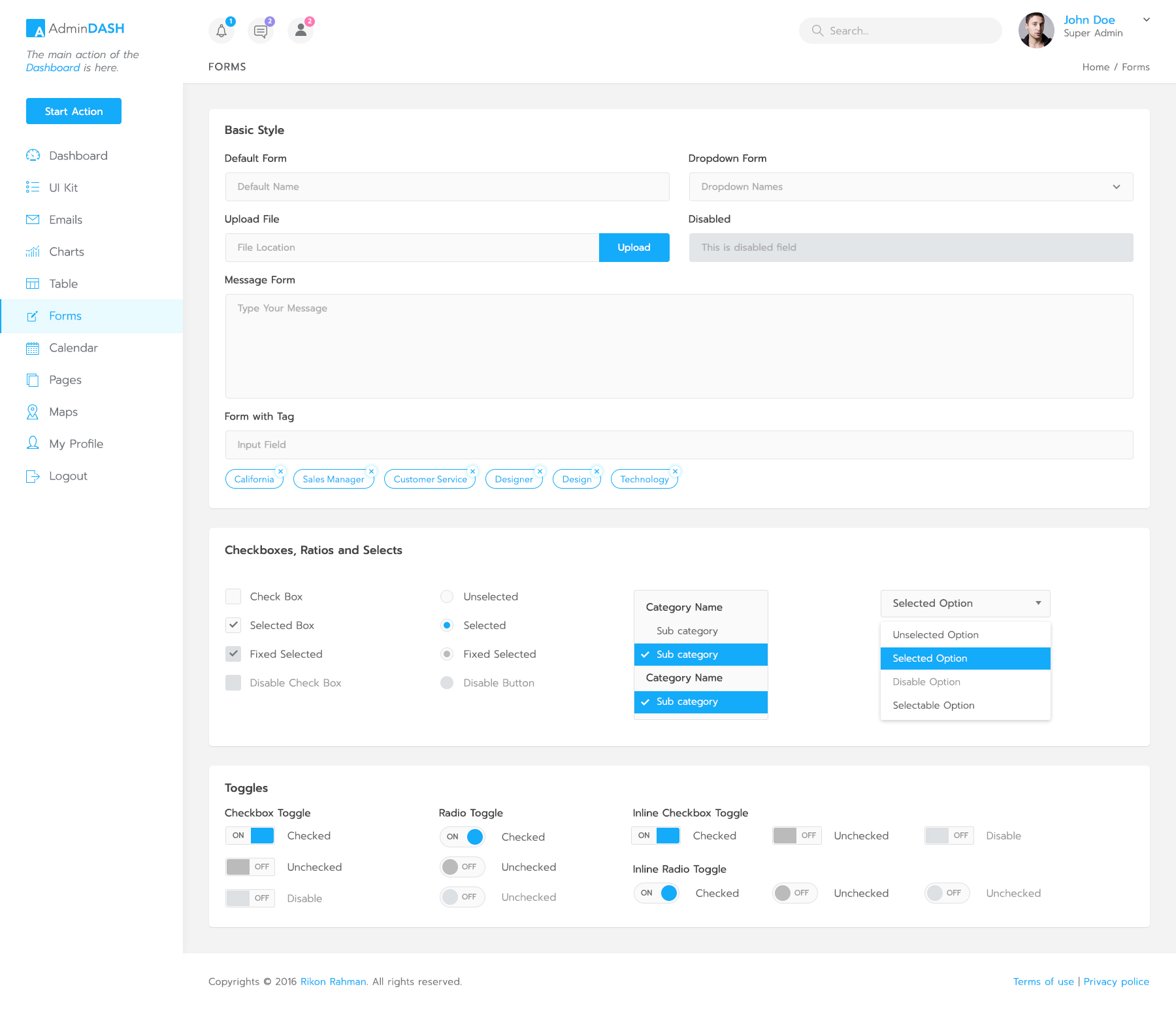Viewport: 1176px width, 1010px height.
Task: Select the unhighlighted Sub category item
Action: (701, 631)
